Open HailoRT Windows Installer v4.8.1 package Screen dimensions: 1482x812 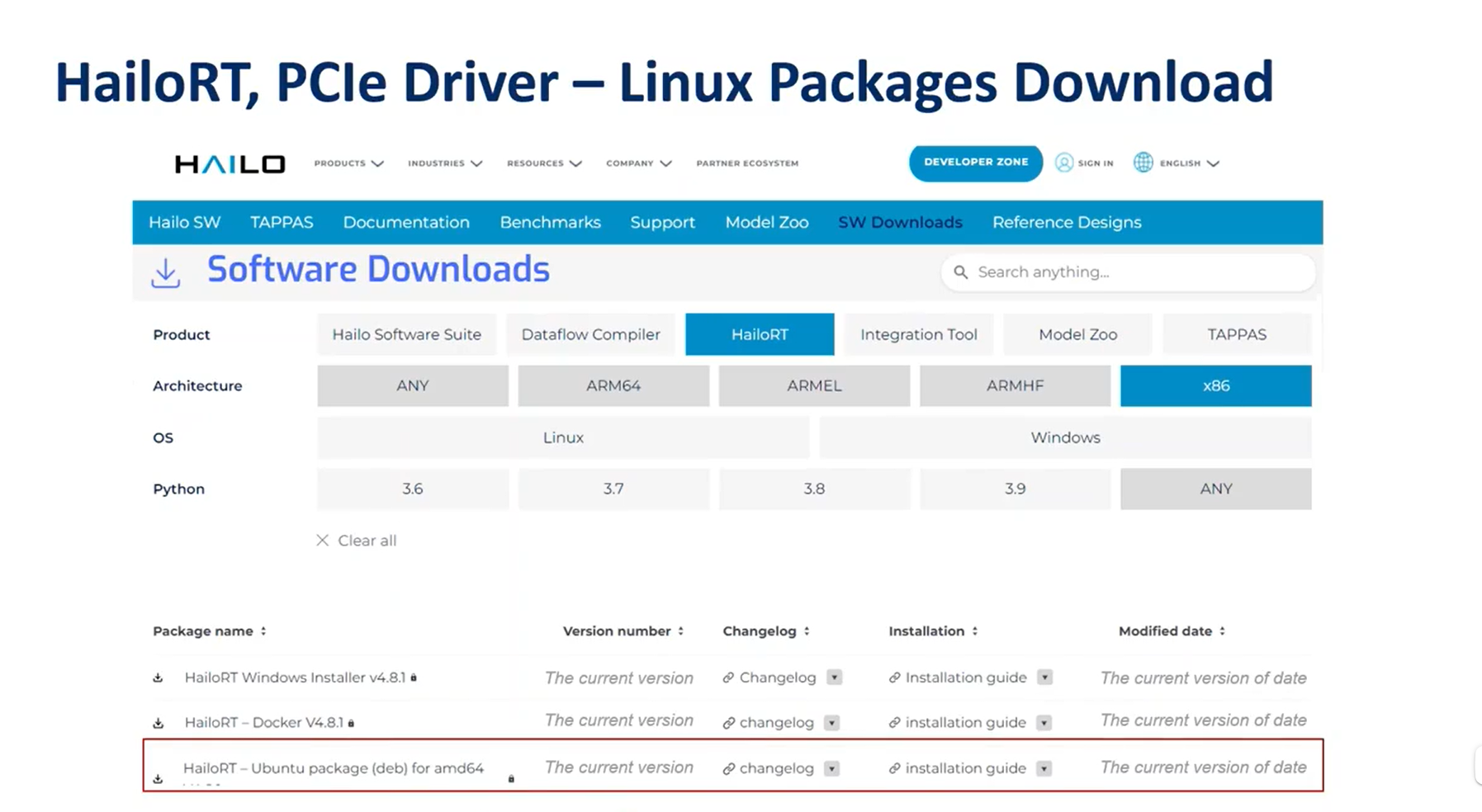pos(296,677)
